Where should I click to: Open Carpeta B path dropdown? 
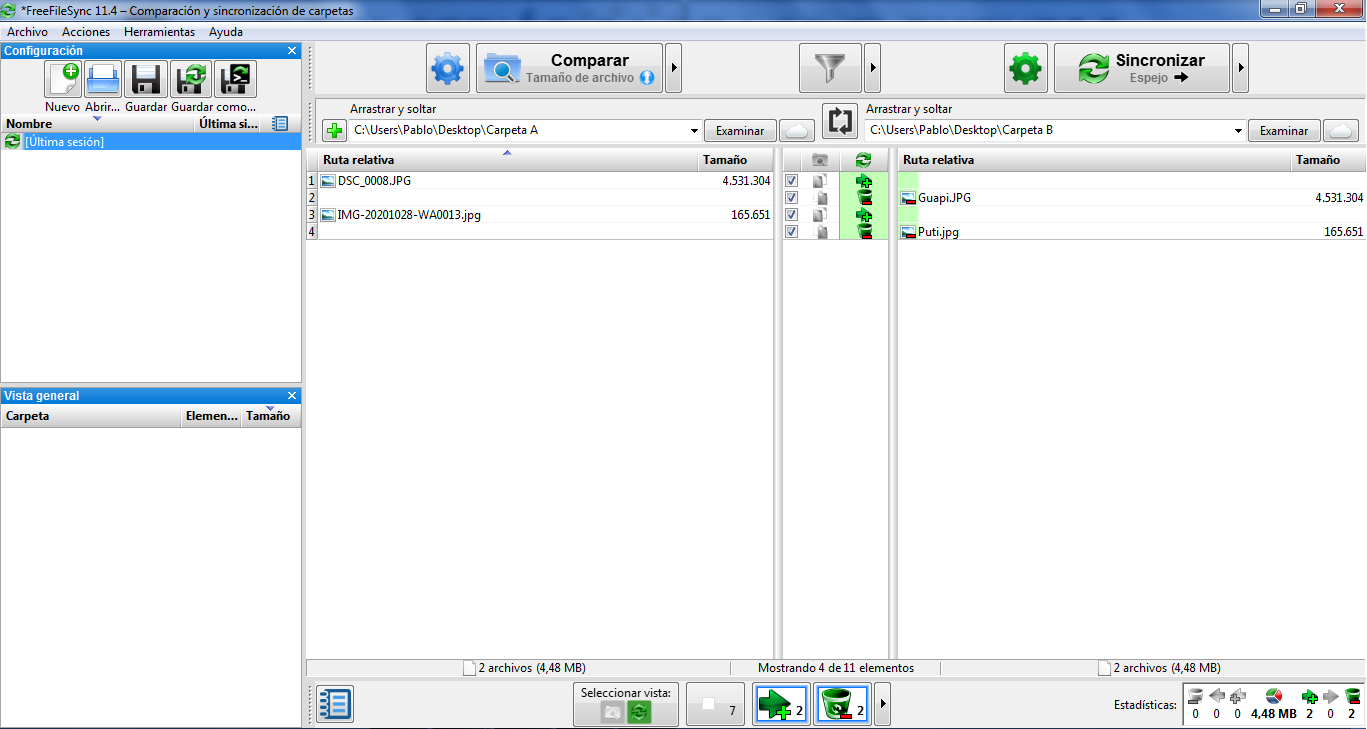1238,131
